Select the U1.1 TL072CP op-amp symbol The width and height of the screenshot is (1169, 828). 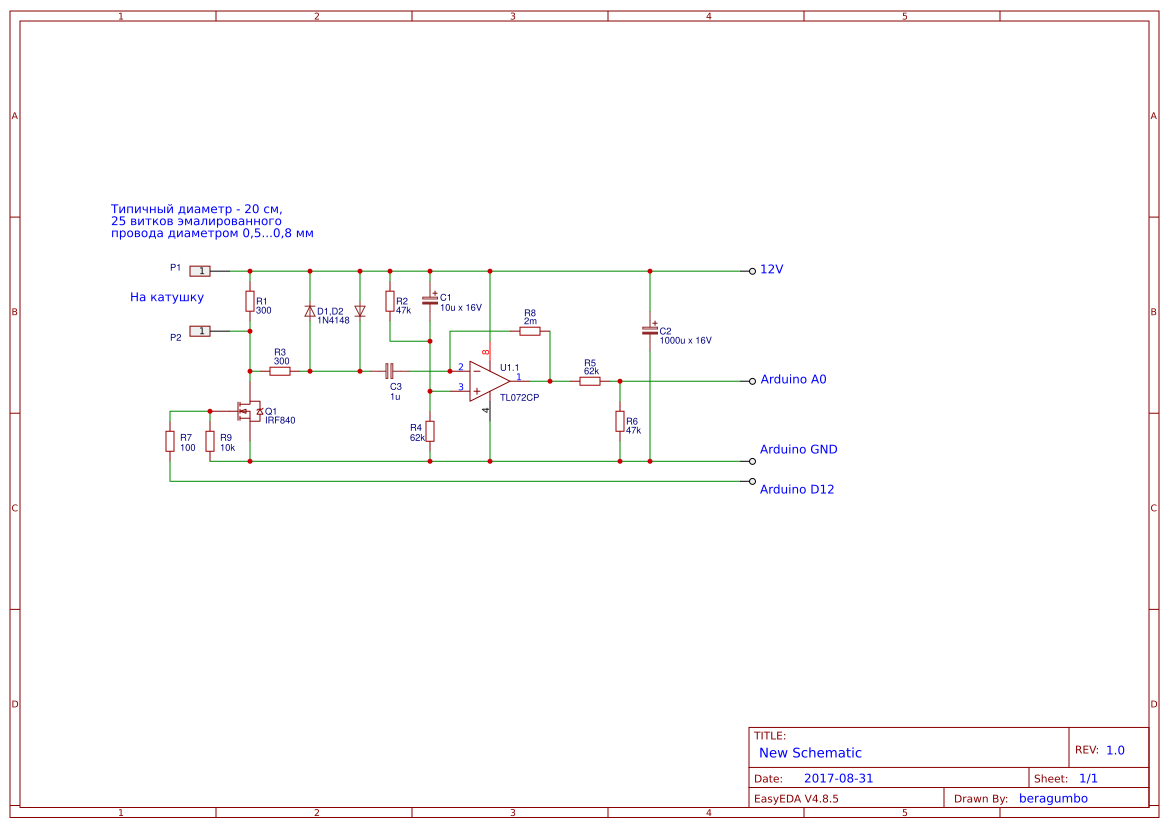[x=485, y=380]
